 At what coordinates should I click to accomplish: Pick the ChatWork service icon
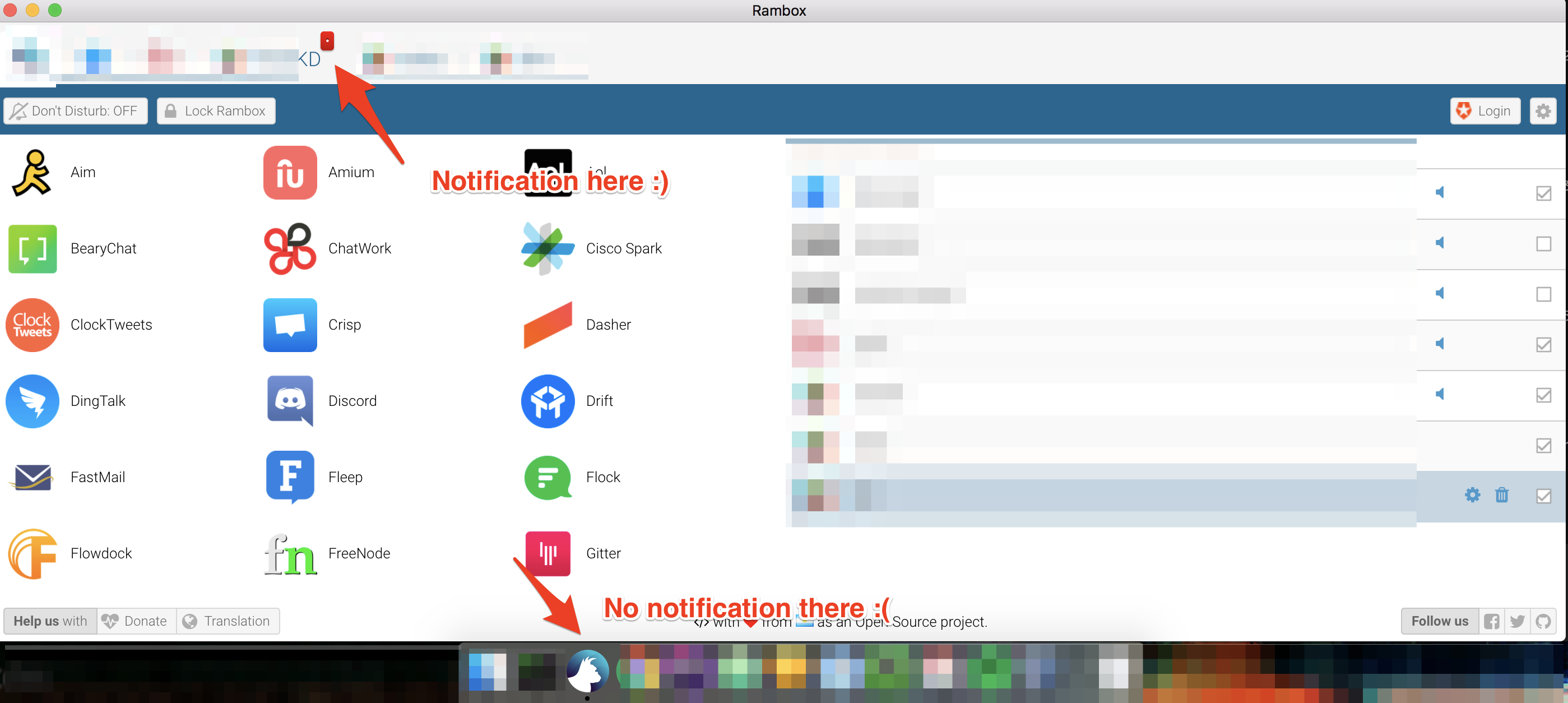290,248
